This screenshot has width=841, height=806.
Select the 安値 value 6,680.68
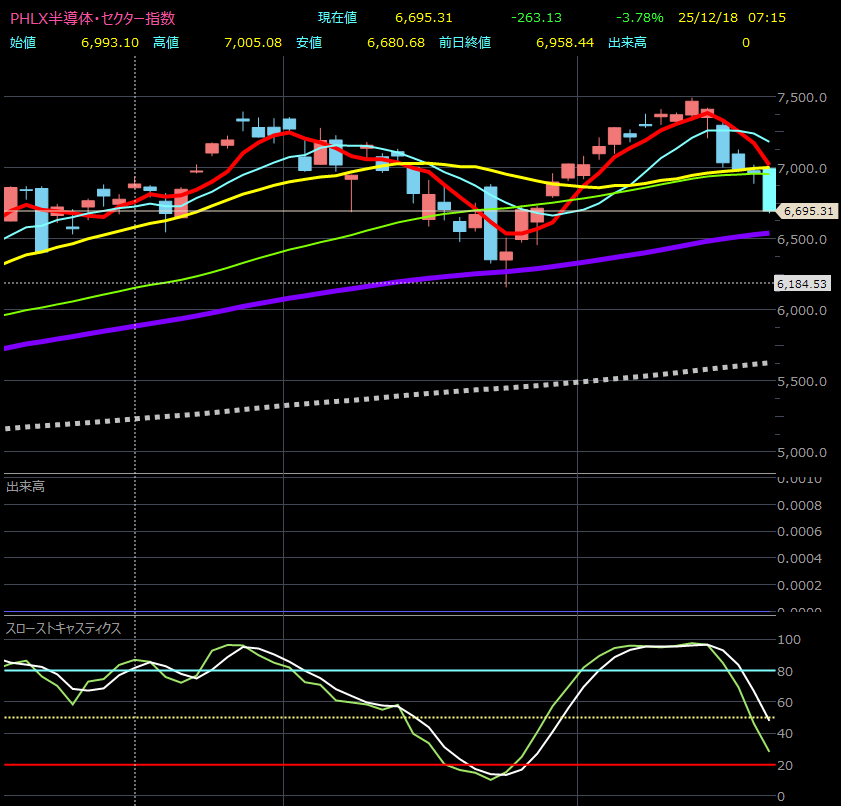tap(396, 42)
